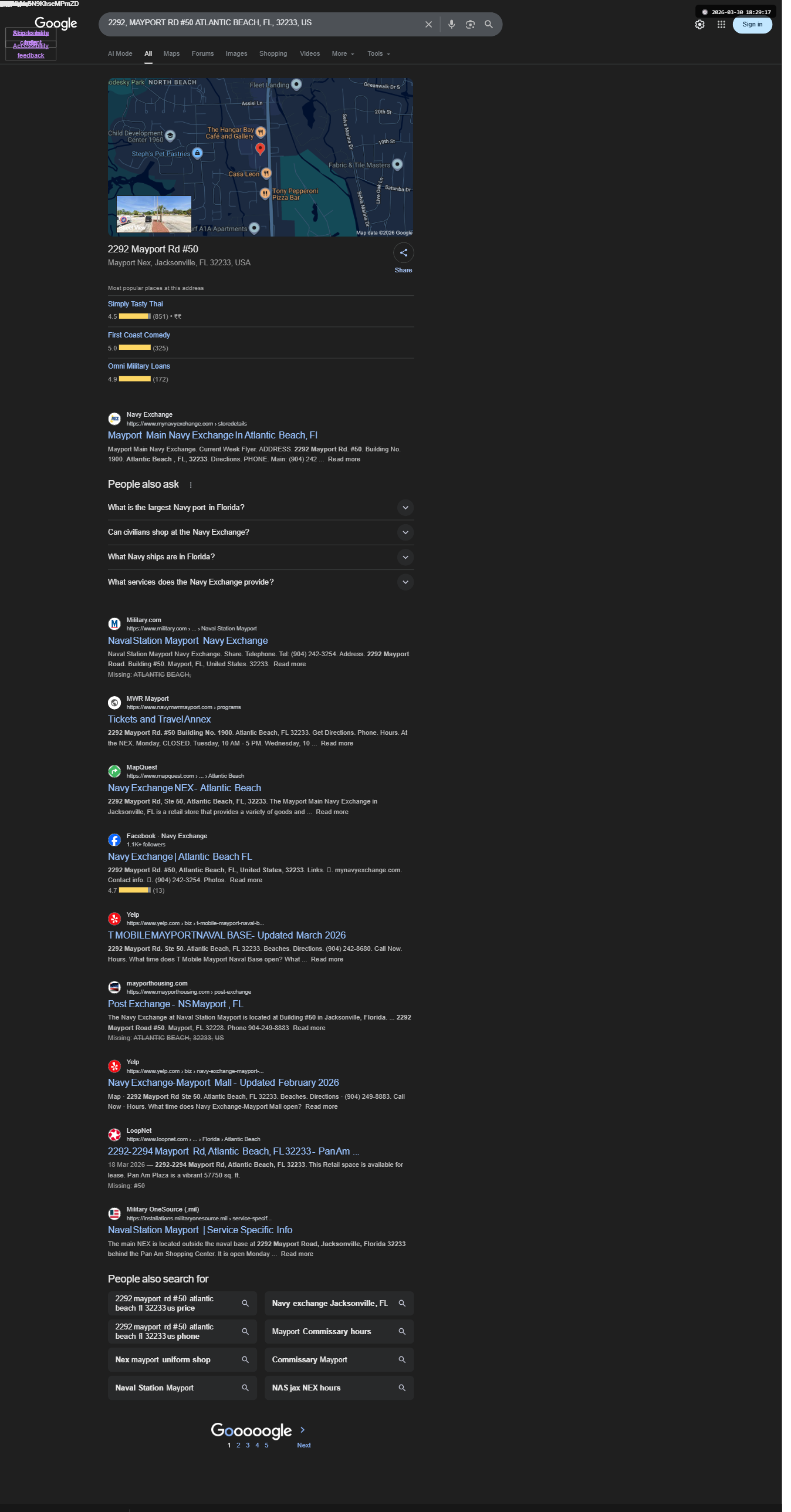Go to the Next results page
This screenshot has height=1512, width=791.
click(303, 1445)
